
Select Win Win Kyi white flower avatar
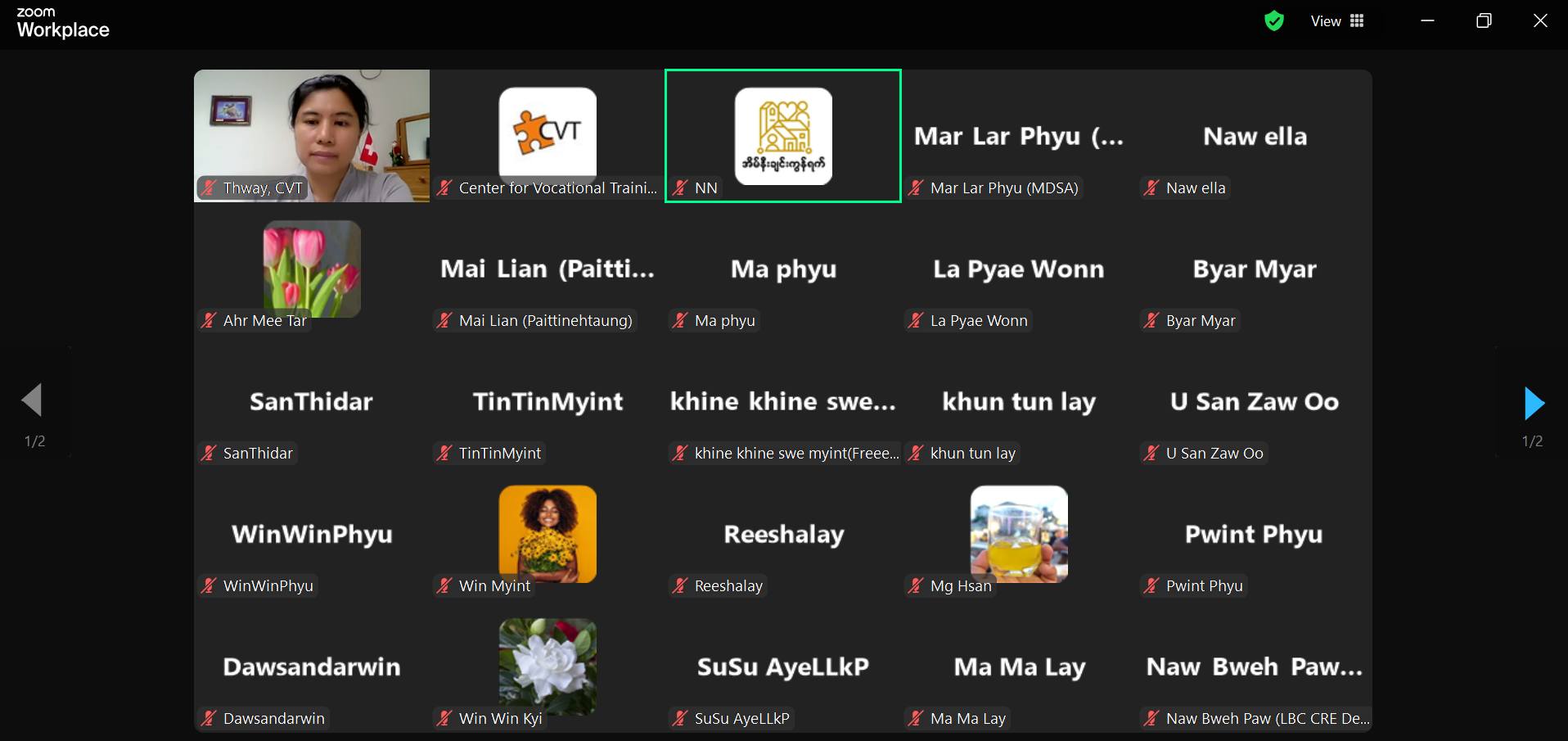click(x=547, y=666)
